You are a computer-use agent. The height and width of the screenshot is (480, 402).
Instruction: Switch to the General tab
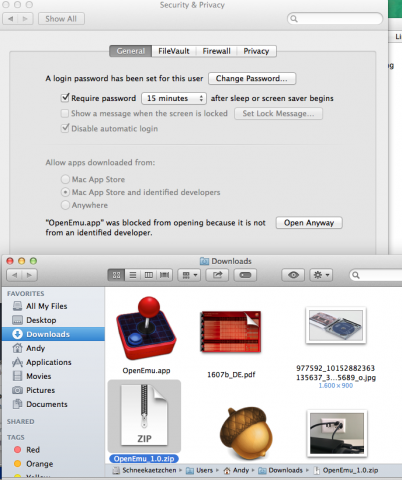coord(131,51)
